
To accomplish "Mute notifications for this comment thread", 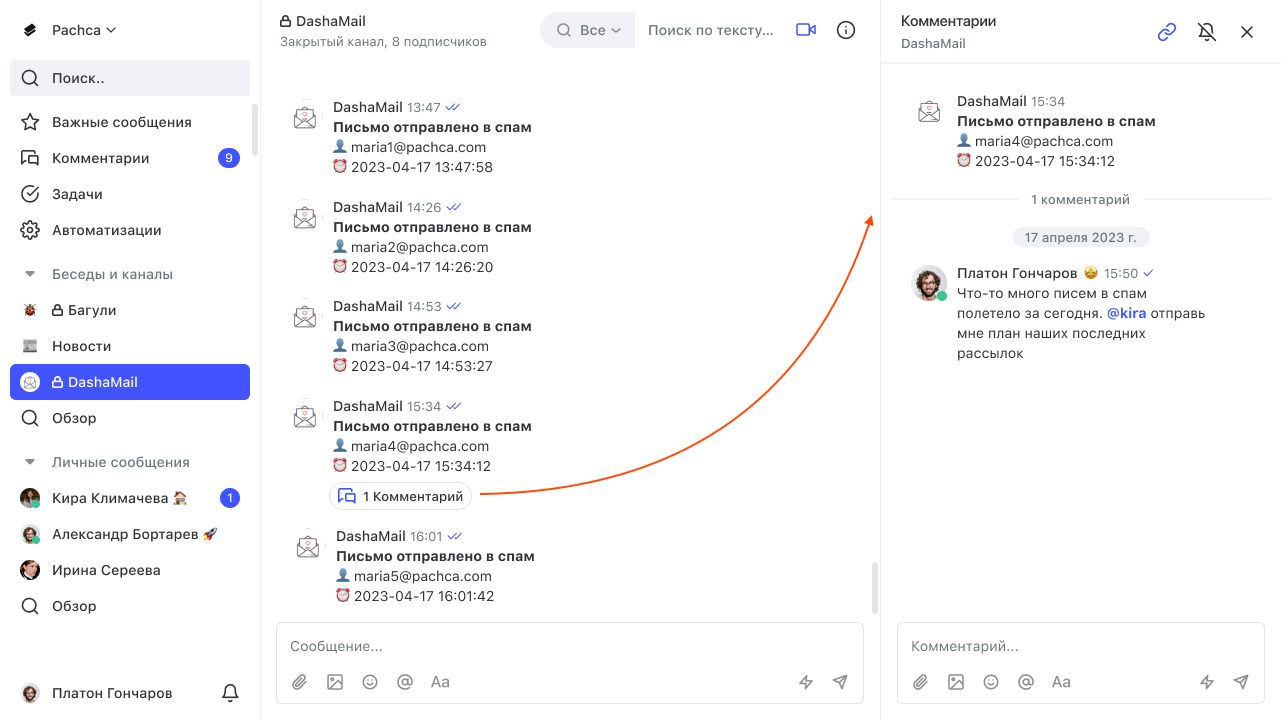I will click(1207, 32).
